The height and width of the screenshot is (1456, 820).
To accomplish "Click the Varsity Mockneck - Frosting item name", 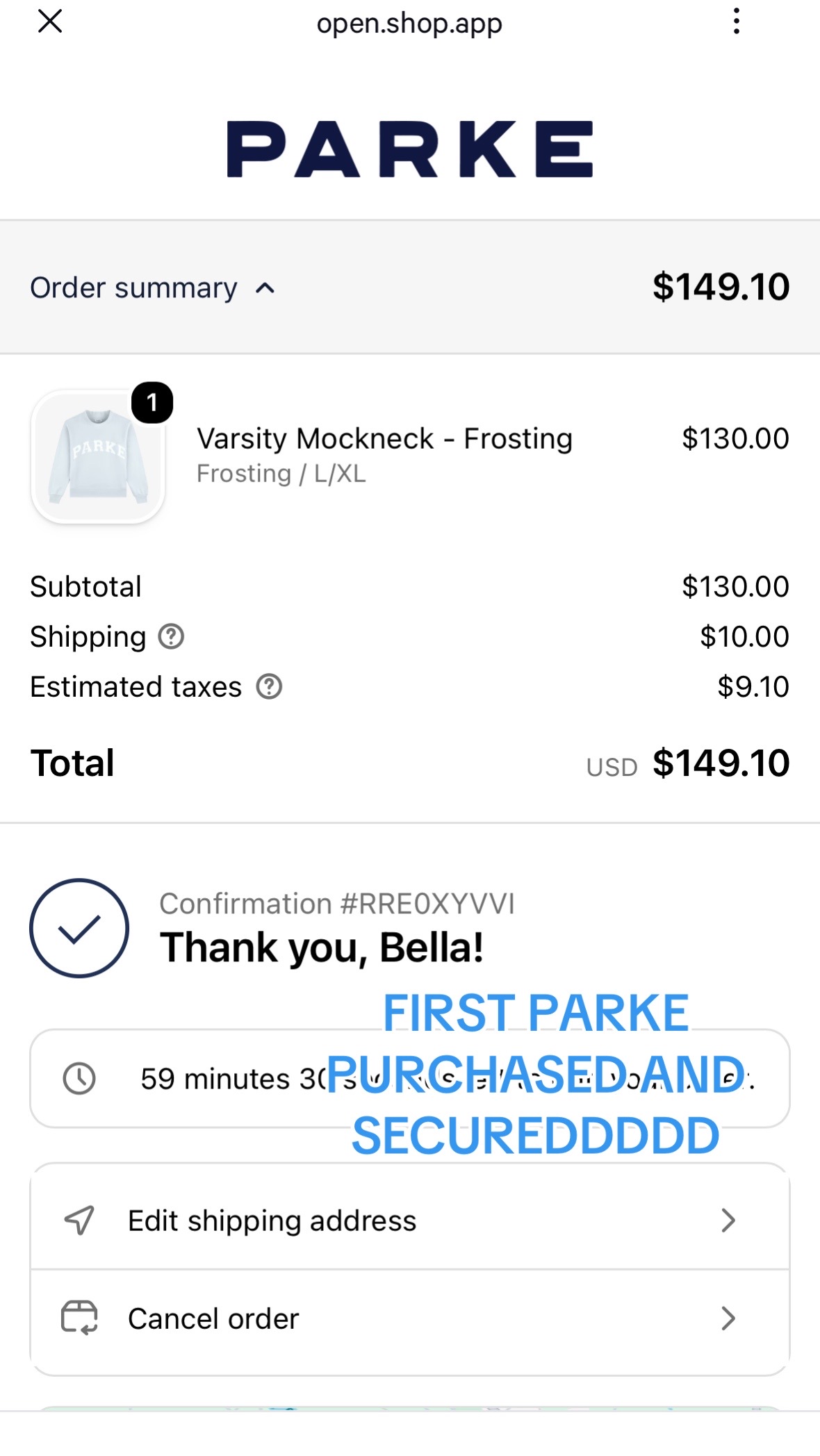I will (x=384, y=439).
